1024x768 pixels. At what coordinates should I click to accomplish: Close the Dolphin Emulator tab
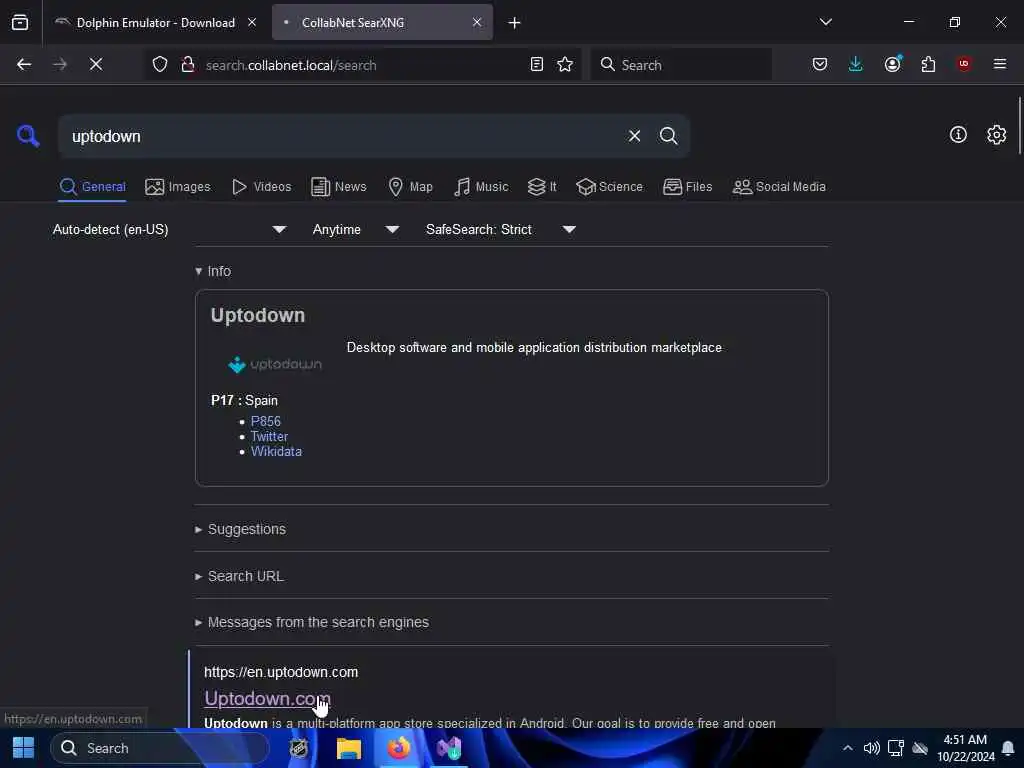tap(252, 22)
